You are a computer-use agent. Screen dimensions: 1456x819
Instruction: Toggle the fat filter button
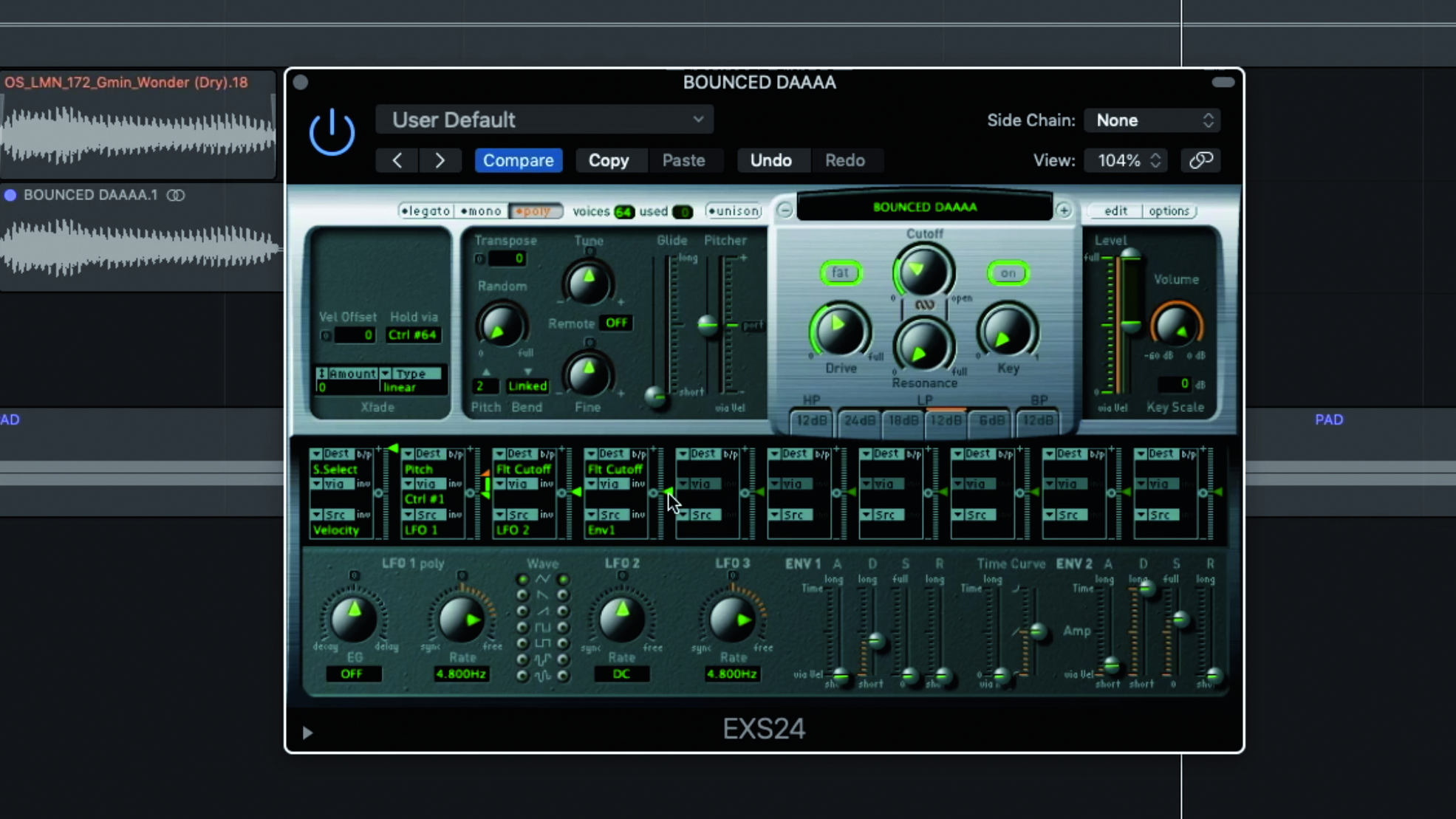(x=841, y=273)
